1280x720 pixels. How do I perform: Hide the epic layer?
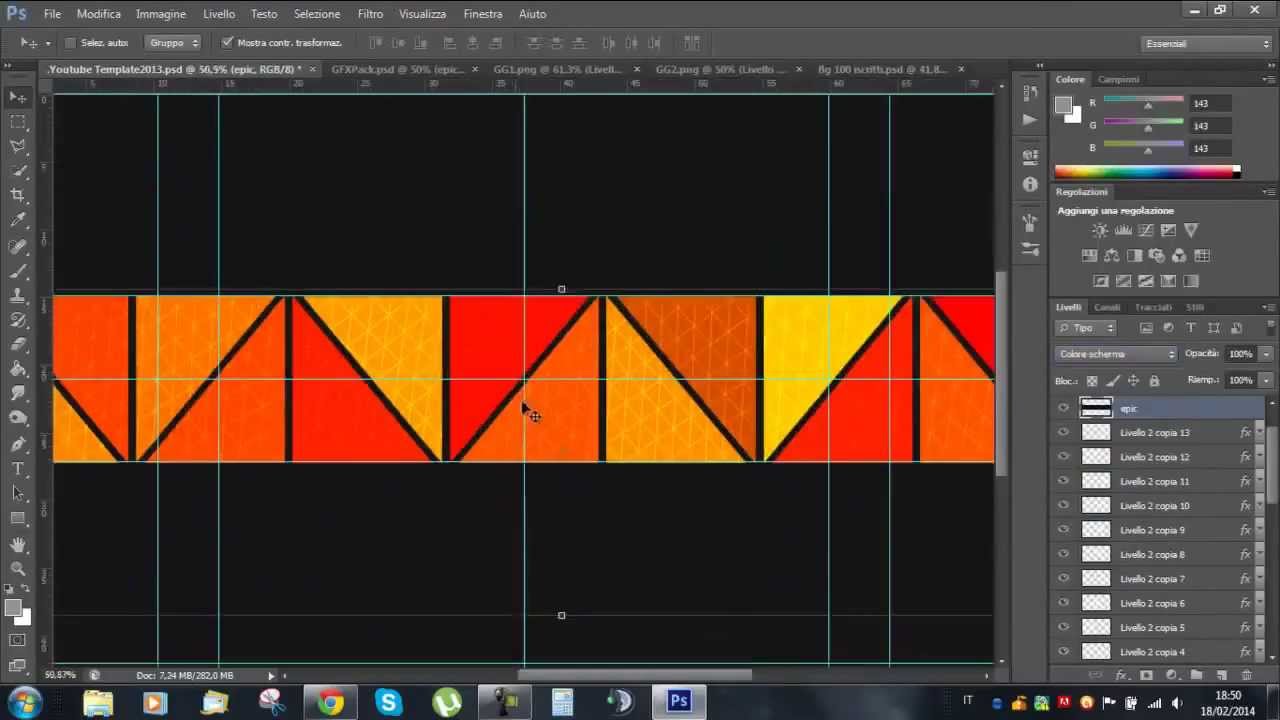pos(1063,408)
